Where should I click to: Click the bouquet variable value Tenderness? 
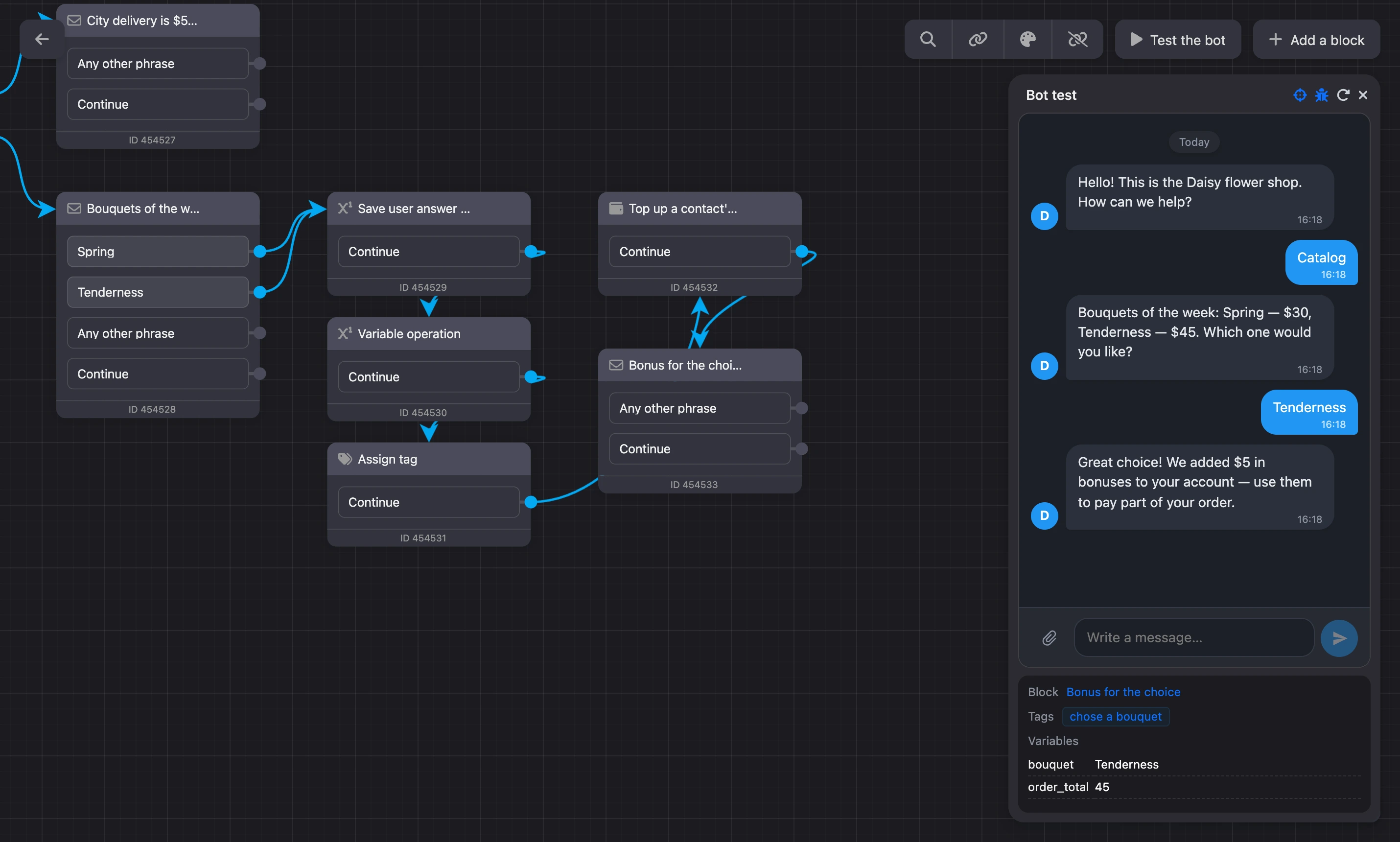coord(1126,764)
